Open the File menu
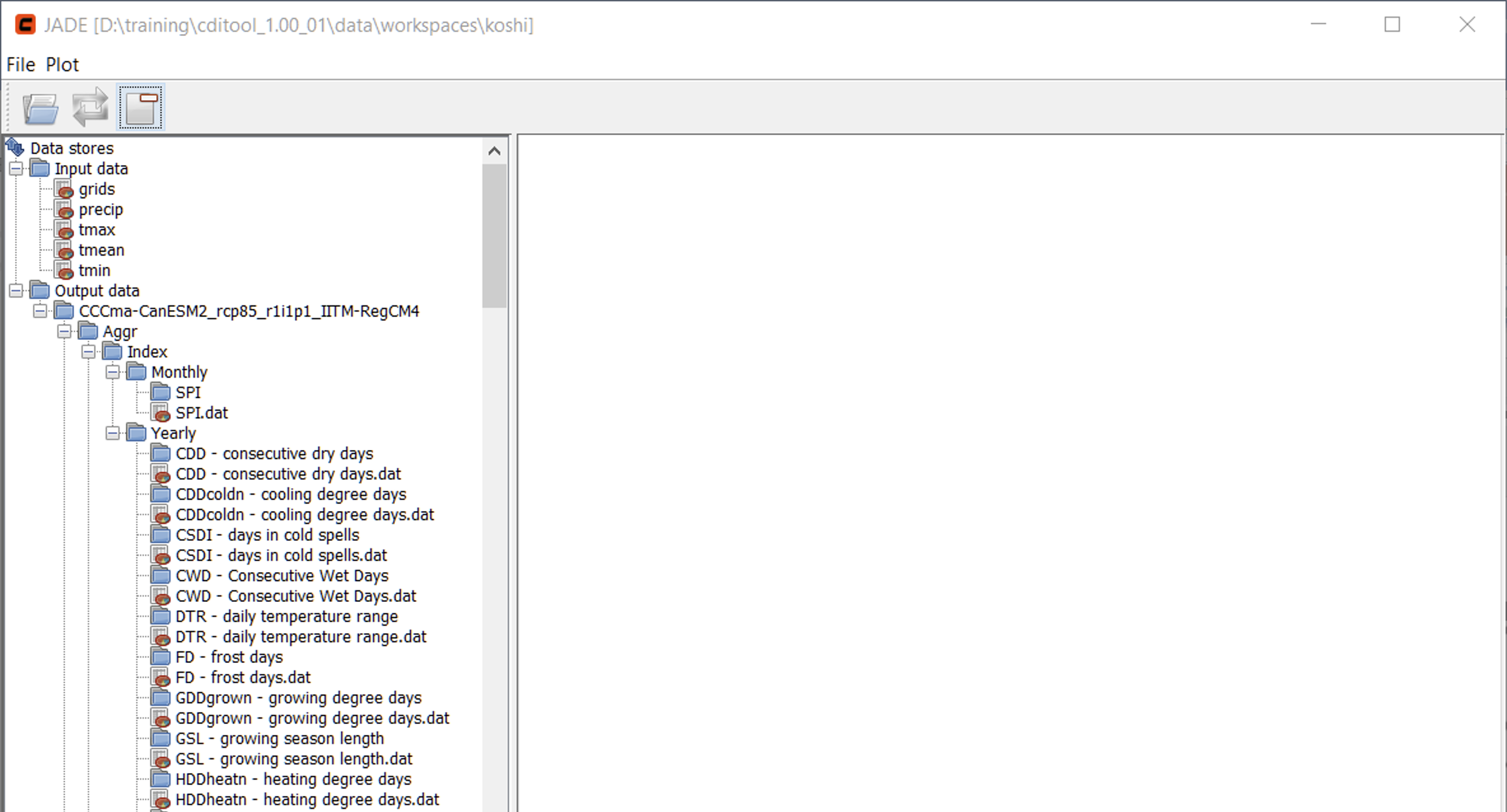Viewport: 1507px width, 812px height. (20, 65)
